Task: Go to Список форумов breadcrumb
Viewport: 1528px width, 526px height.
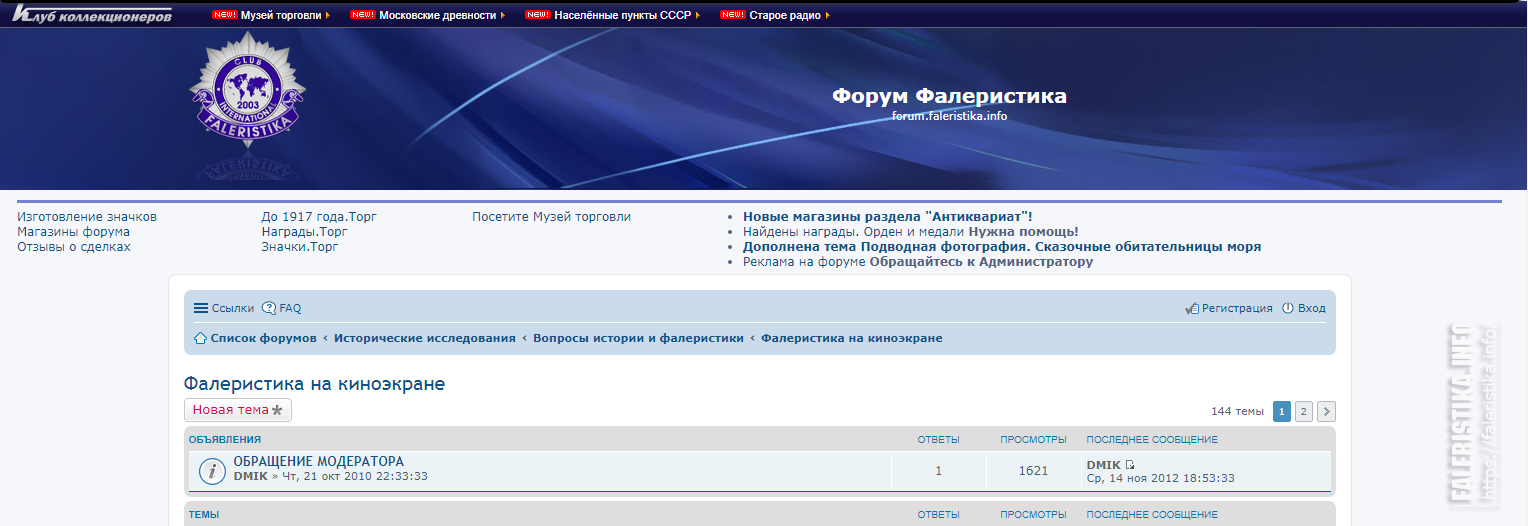Action: pos(263,338)
